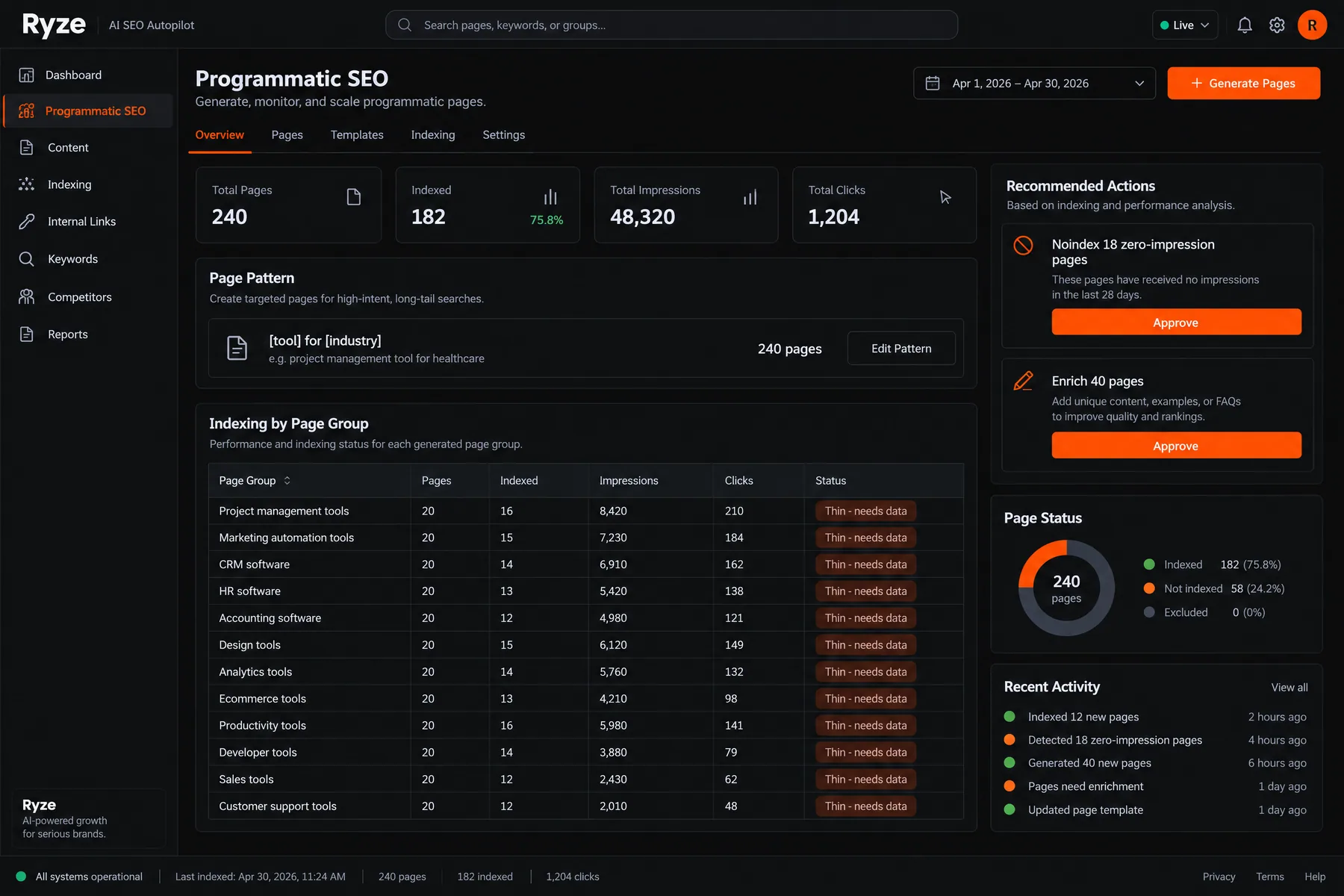1344x896 pixels.
Task: Open the notifications bell
Action: 1244,25
